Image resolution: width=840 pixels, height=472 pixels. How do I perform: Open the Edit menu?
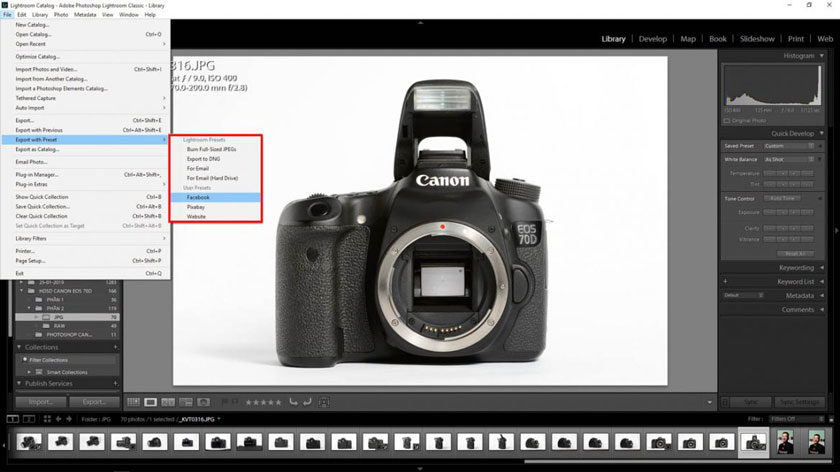(x=21, y=14)
